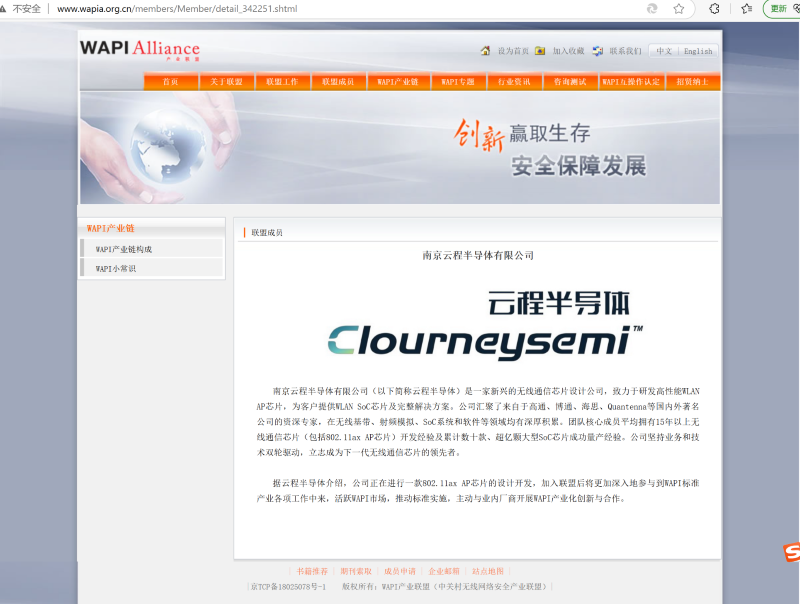The width and height of the screenshot is (800, 604).
Task: Click the 设为首页 link
Action: coord(513,51)
